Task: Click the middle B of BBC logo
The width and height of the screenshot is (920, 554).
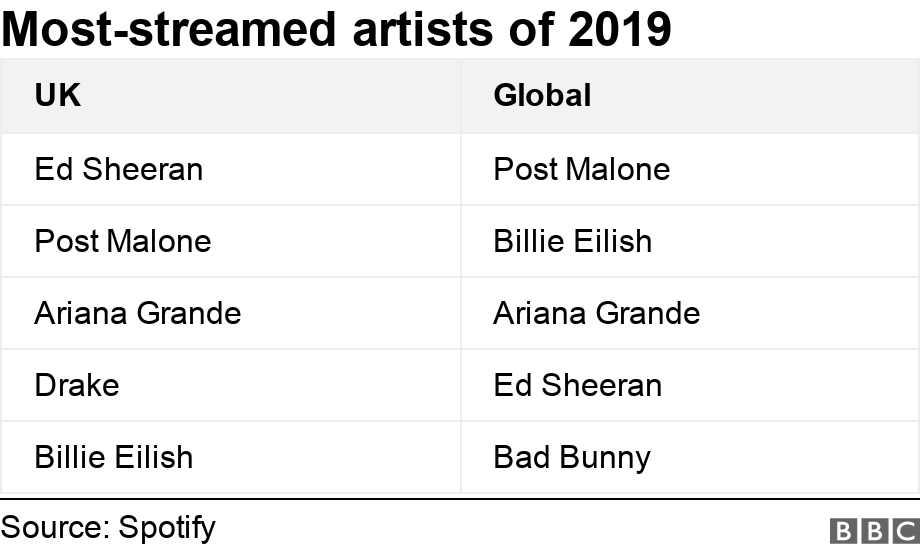Action: point(873,530)
